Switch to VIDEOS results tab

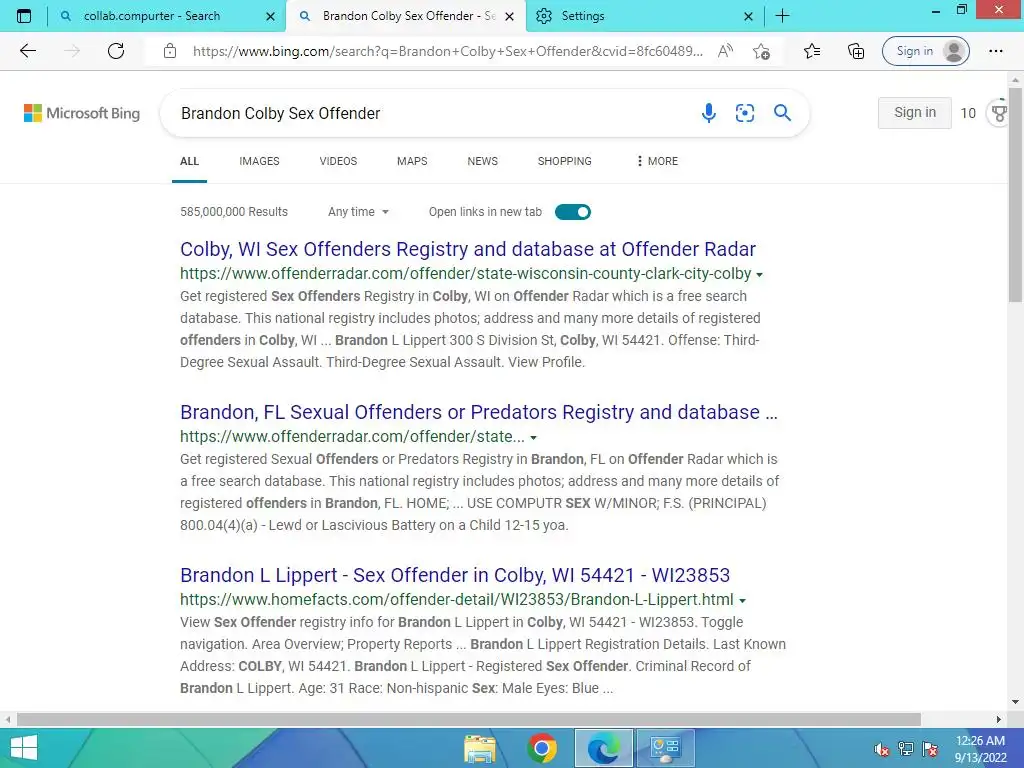(x=338, y=161)
